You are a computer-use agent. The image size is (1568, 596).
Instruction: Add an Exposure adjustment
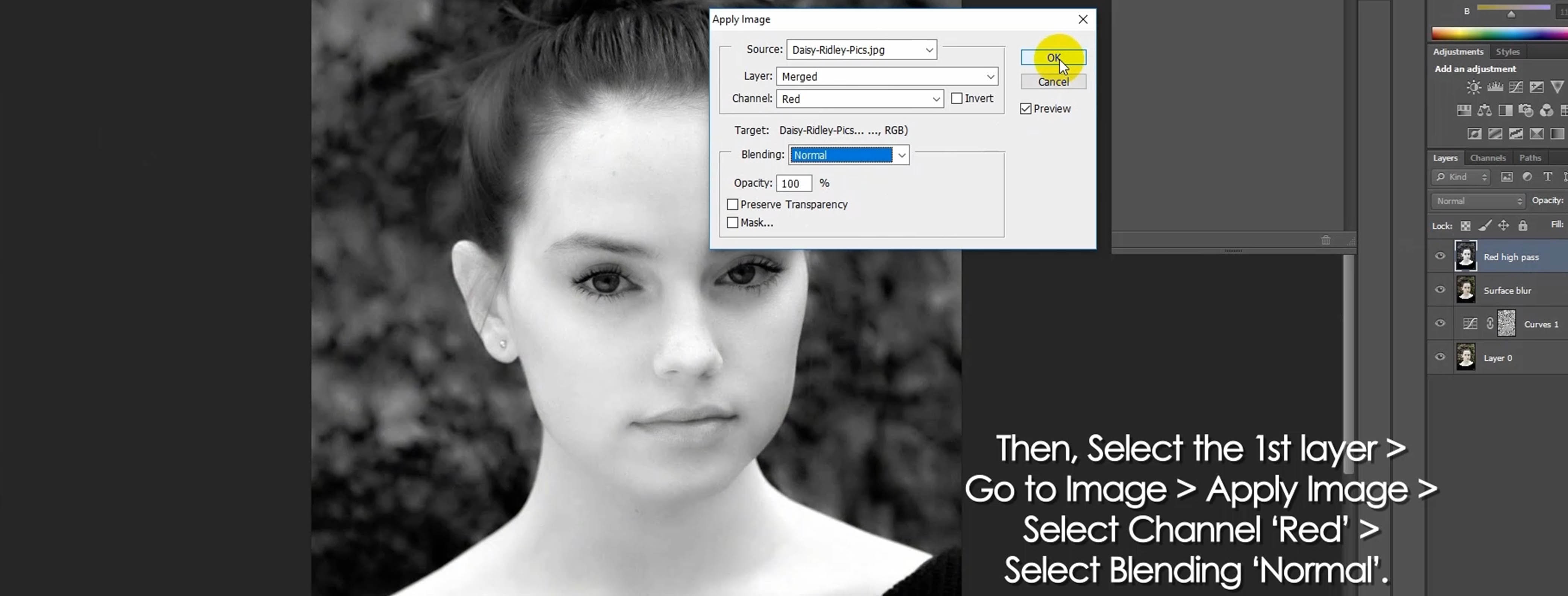pyautogui.click(x=1536, y=87)
